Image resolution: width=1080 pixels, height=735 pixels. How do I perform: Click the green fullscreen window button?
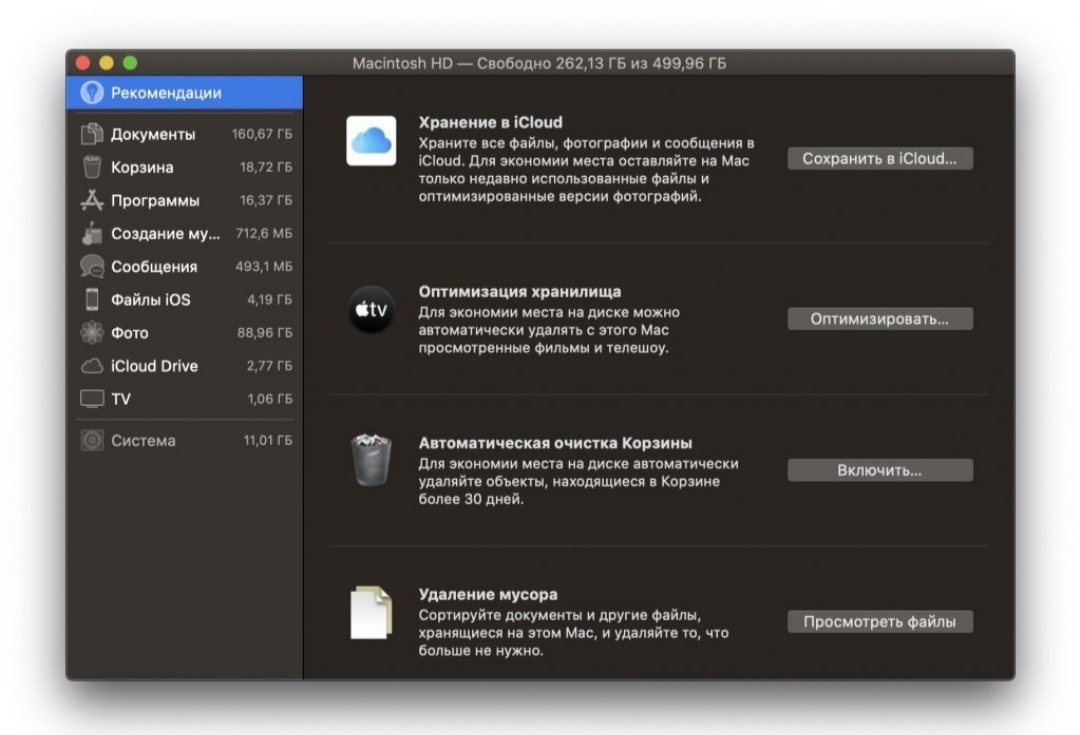(129, 63)
